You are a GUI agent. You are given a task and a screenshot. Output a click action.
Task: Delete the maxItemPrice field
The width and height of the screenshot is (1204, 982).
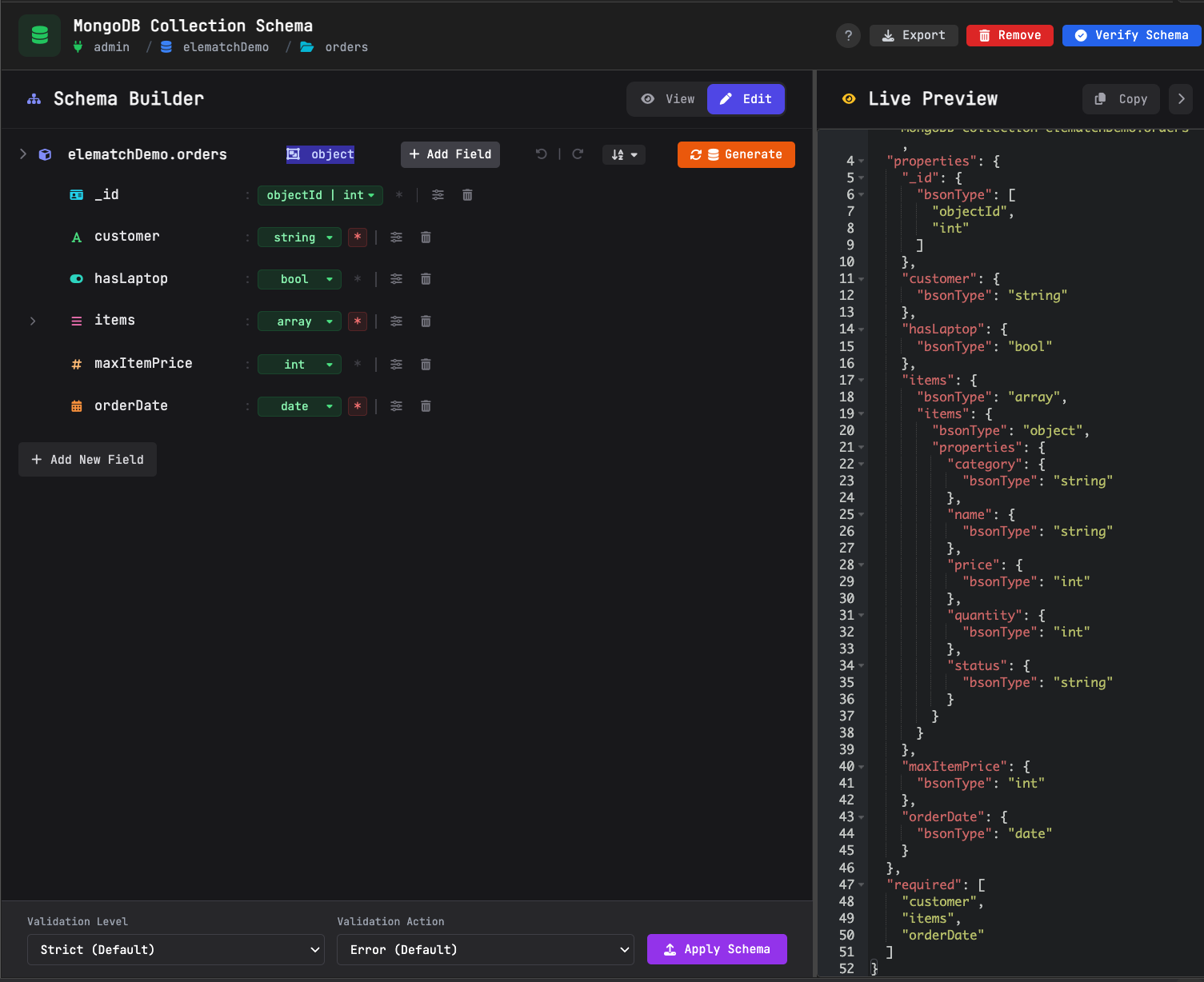point(426,365)
